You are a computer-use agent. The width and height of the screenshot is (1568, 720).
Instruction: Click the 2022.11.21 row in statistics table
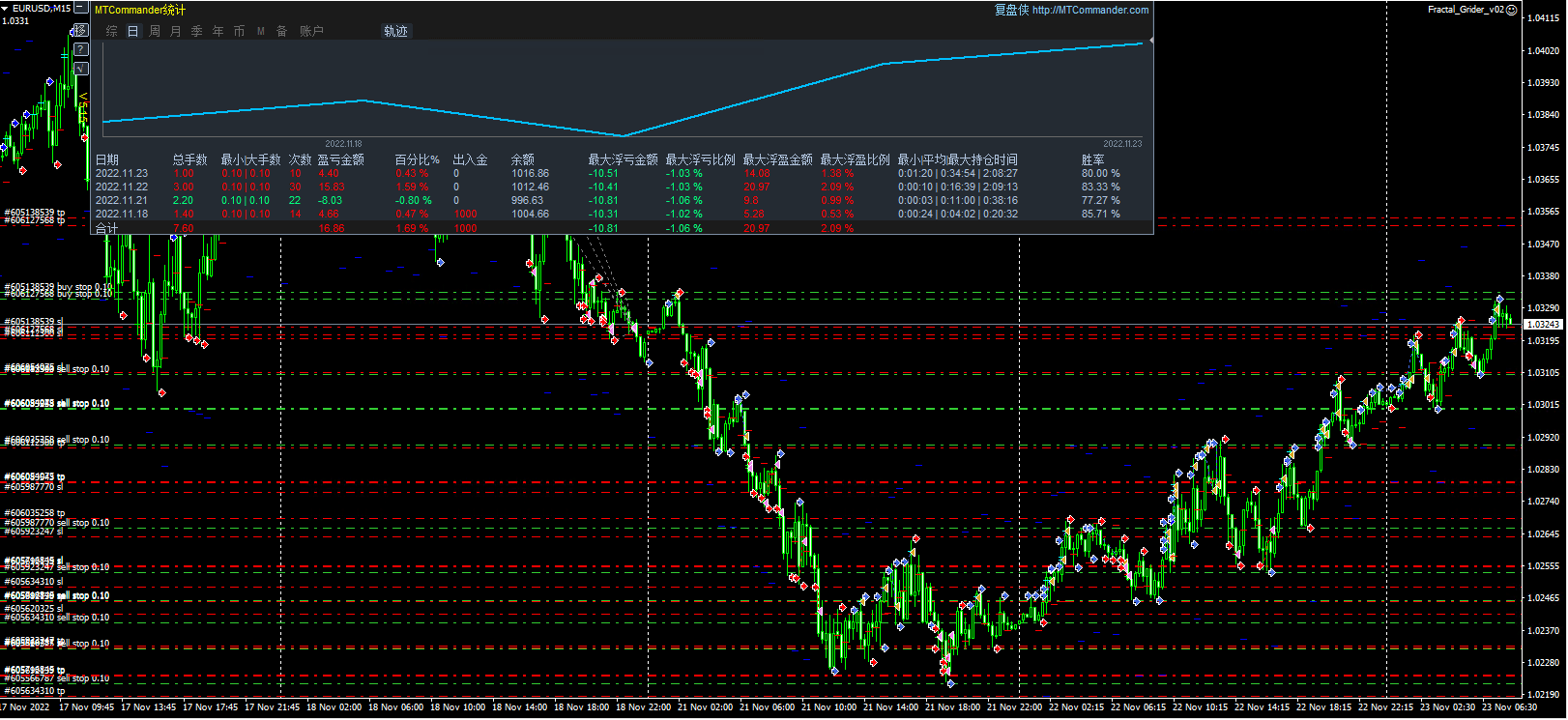(122, 201)
